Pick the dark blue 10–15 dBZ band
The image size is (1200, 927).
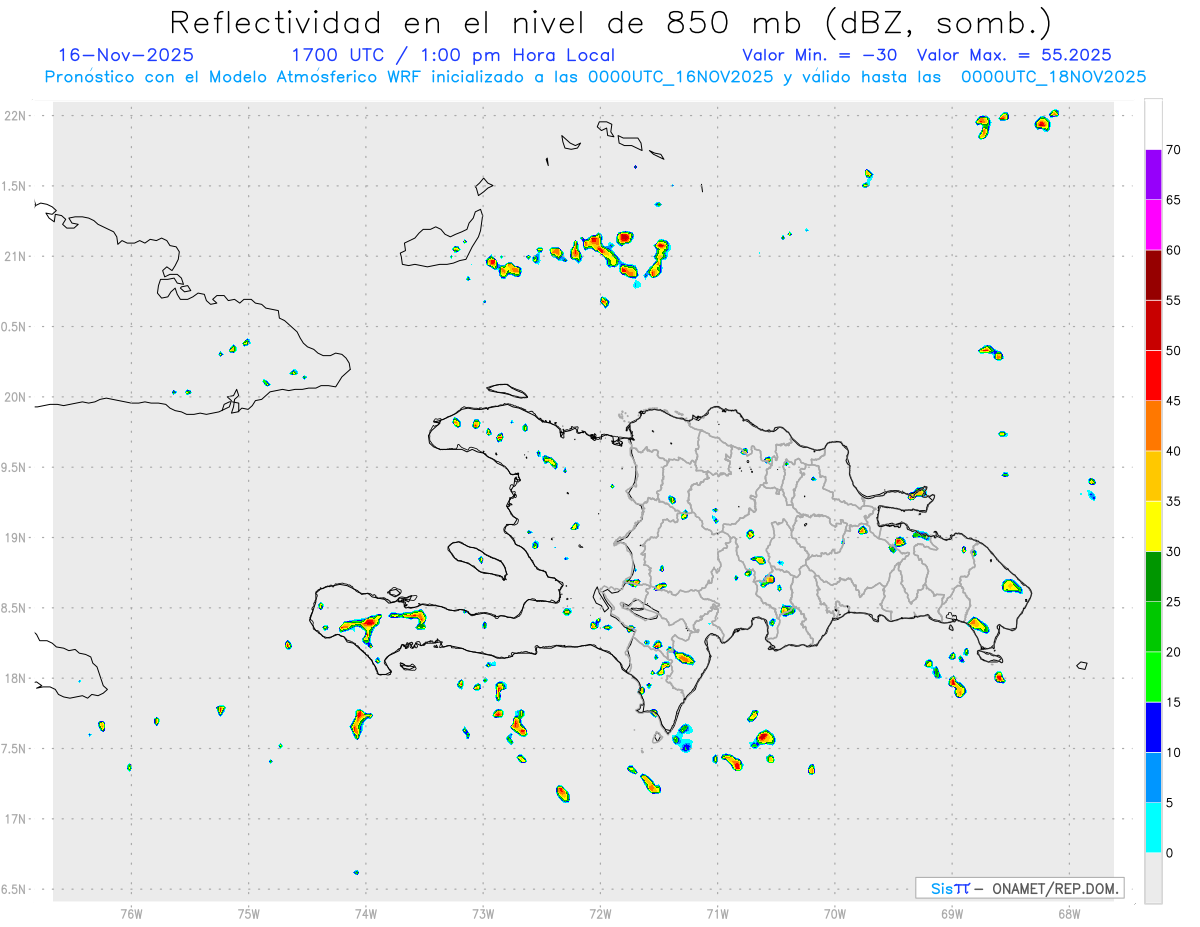tap(1153, 727)
